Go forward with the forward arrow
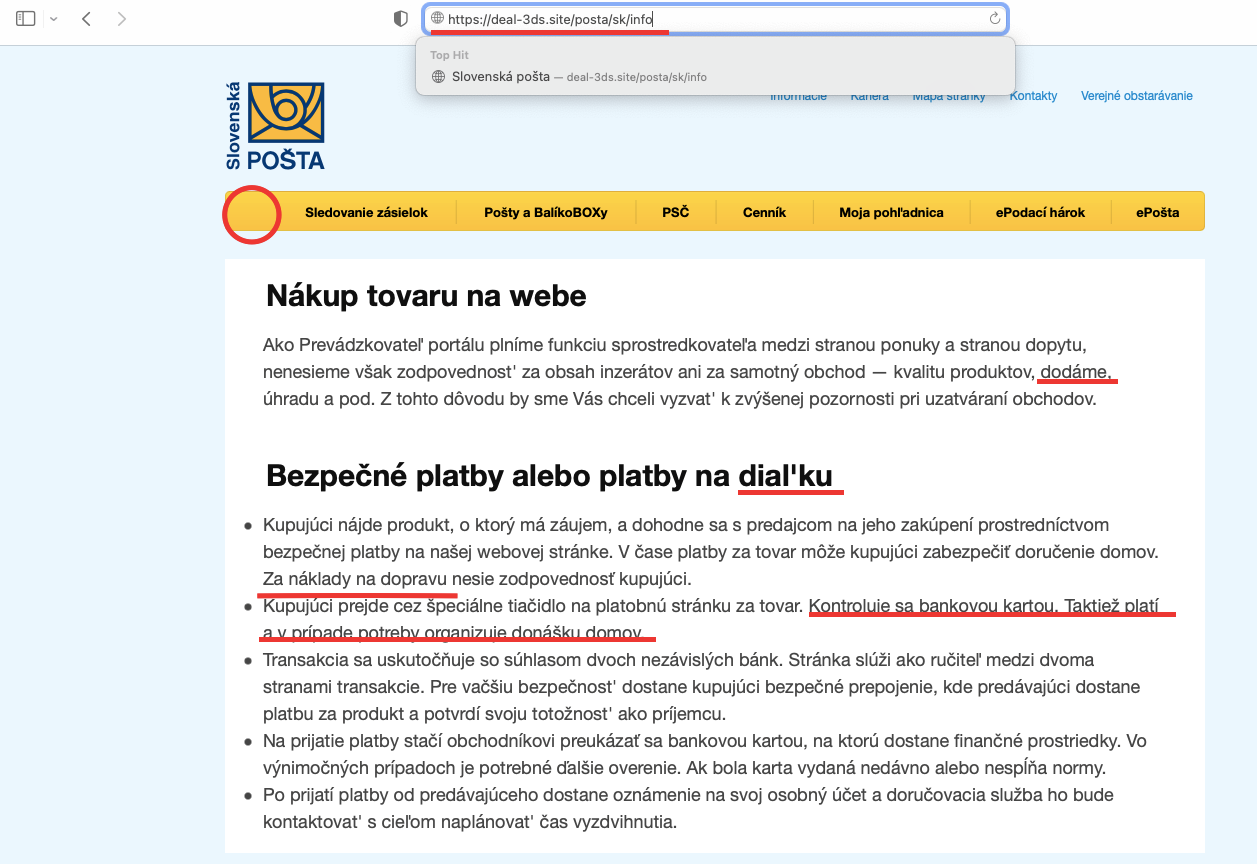The image size is (1257, 864). (x=121, y=18)
